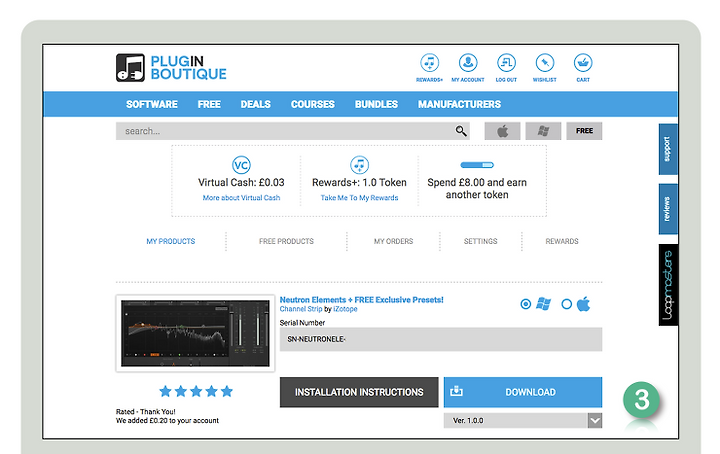This screenshot has height=454, width=720.
Task: Click the Virtual Cash VC icon
Action: (241, 165)
